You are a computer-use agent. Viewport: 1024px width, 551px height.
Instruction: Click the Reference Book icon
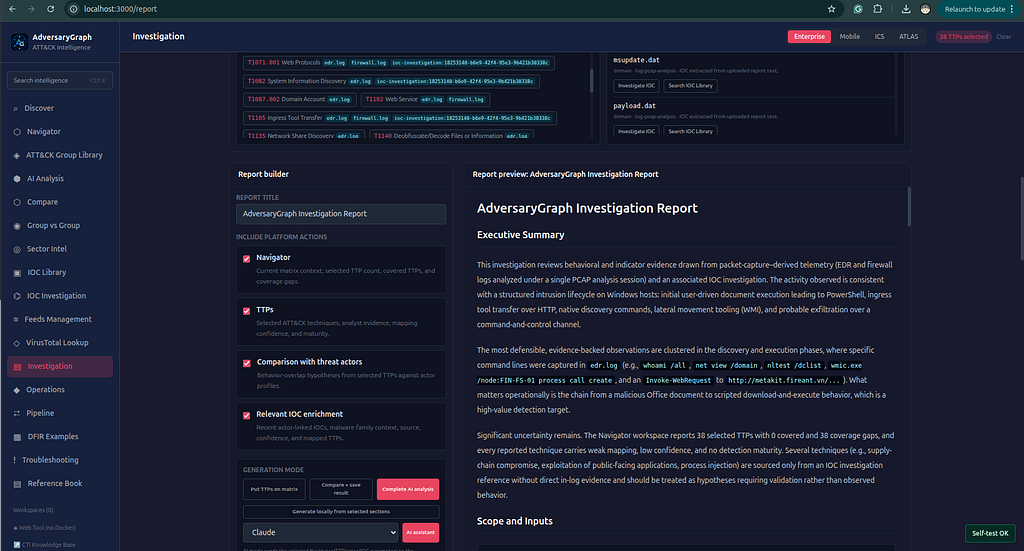18,484
